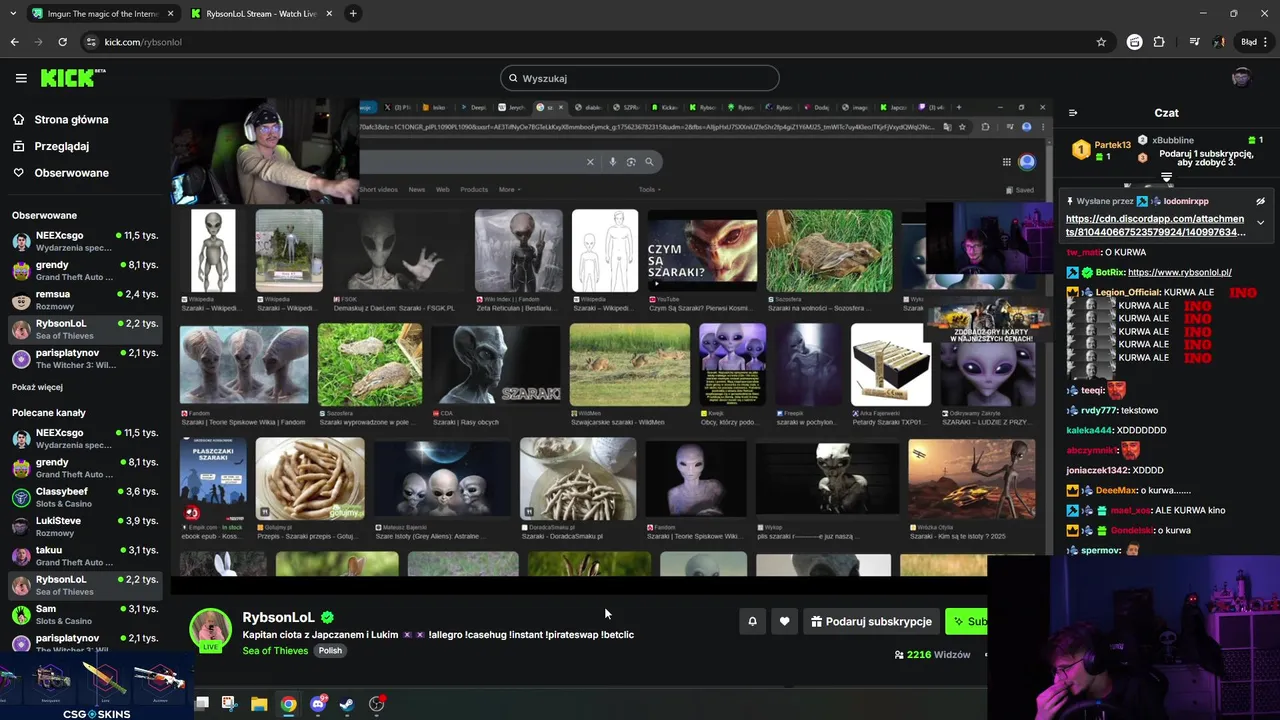Open OBS from the taskbar
The height and width of the screenshot is (720, 1280).
tap(376, 704)
